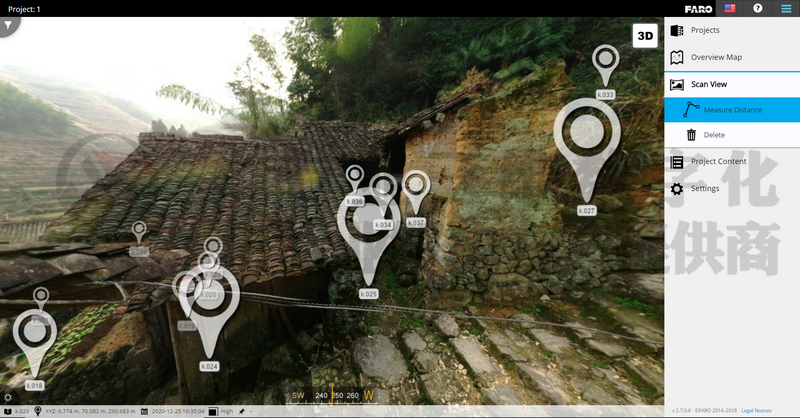Image resolution: width=800 pixels, height=418 pixels.
Task: Click the Settings gear icon in sidebar
Action: pos(677,189)
